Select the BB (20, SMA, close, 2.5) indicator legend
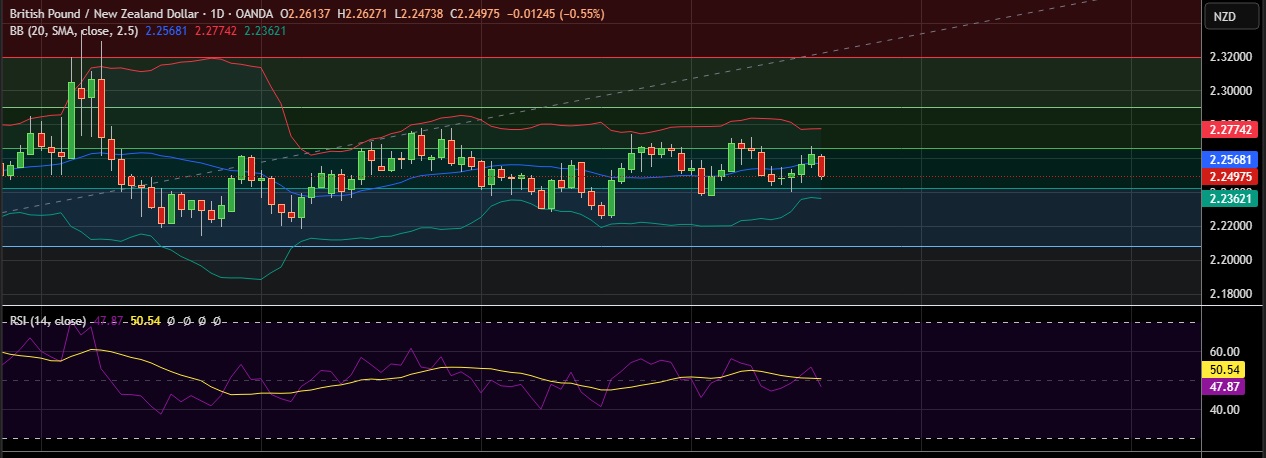 tap(73, 30)
